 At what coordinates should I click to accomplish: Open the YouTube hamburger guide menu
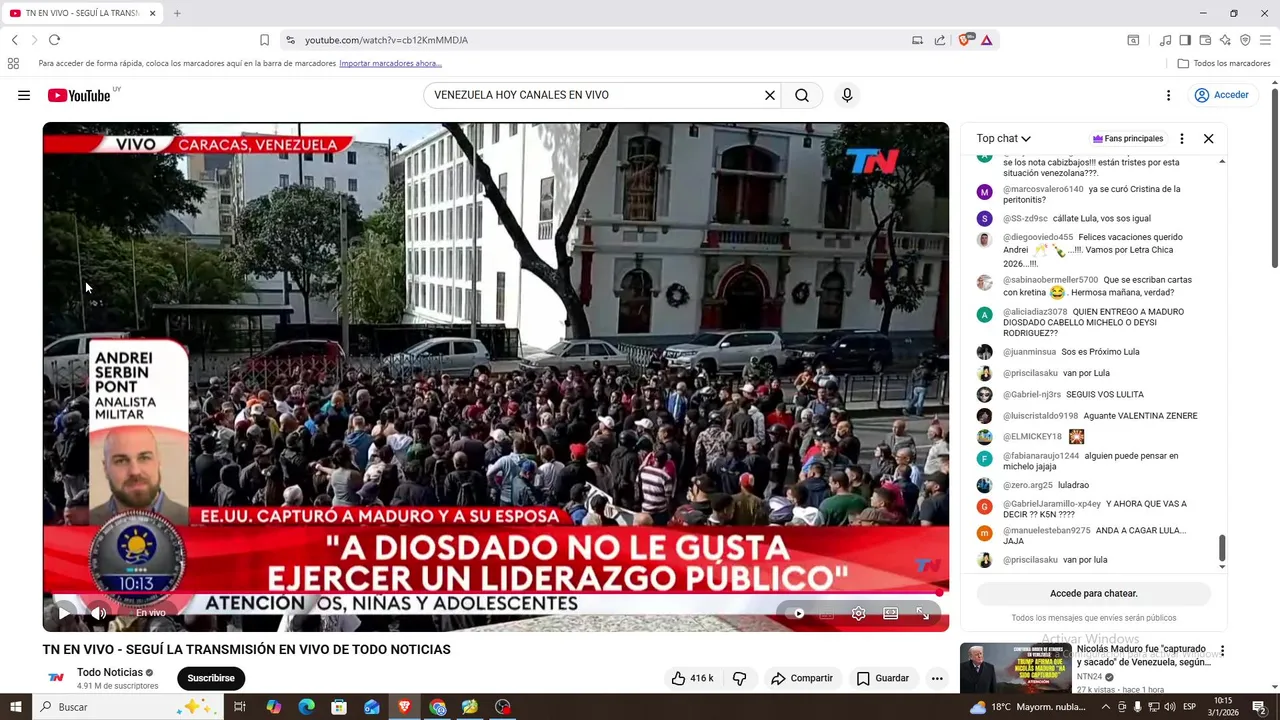click(24, 95)
